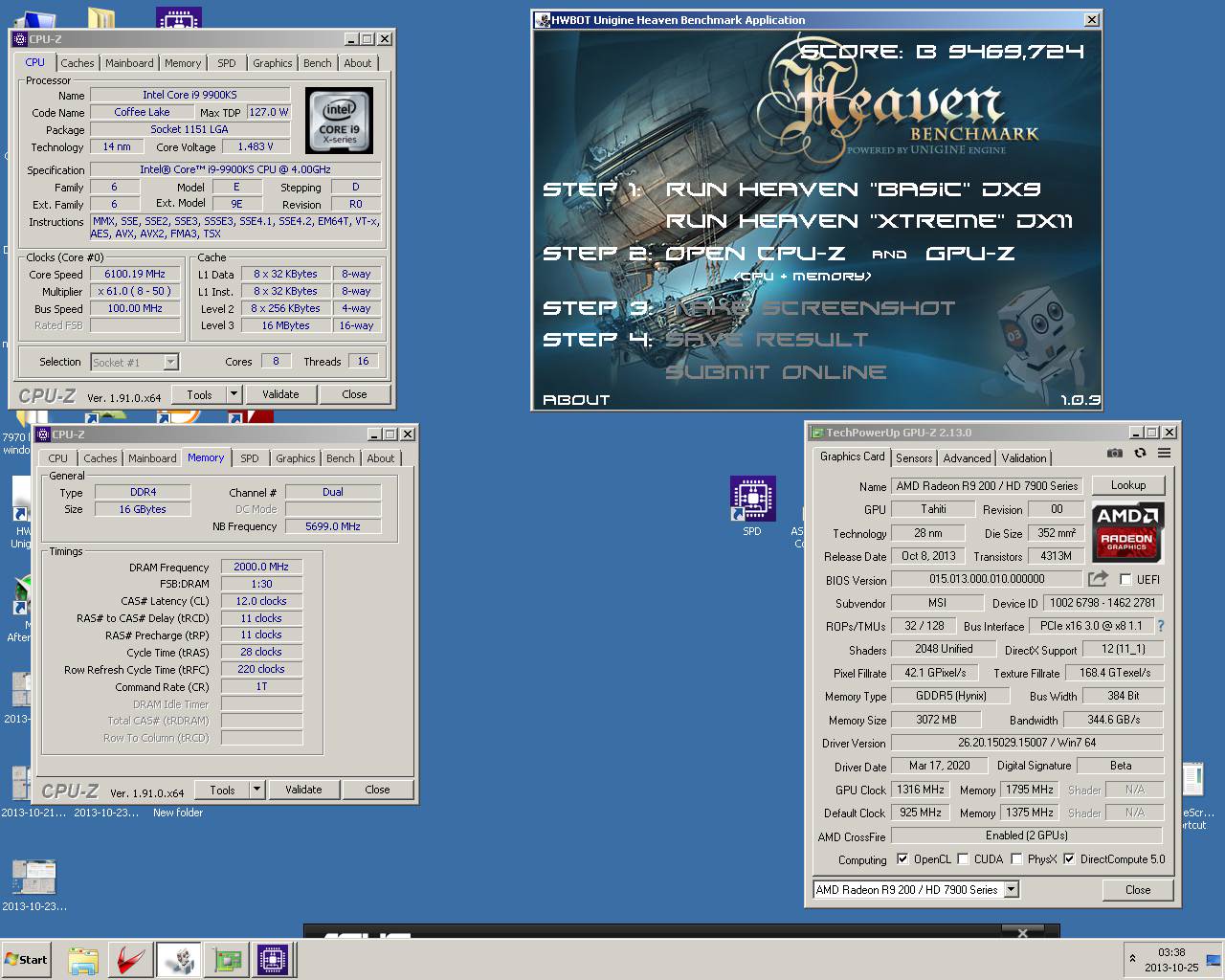Switch to GPU-Z Sensors tab

[x=914, y=458]
